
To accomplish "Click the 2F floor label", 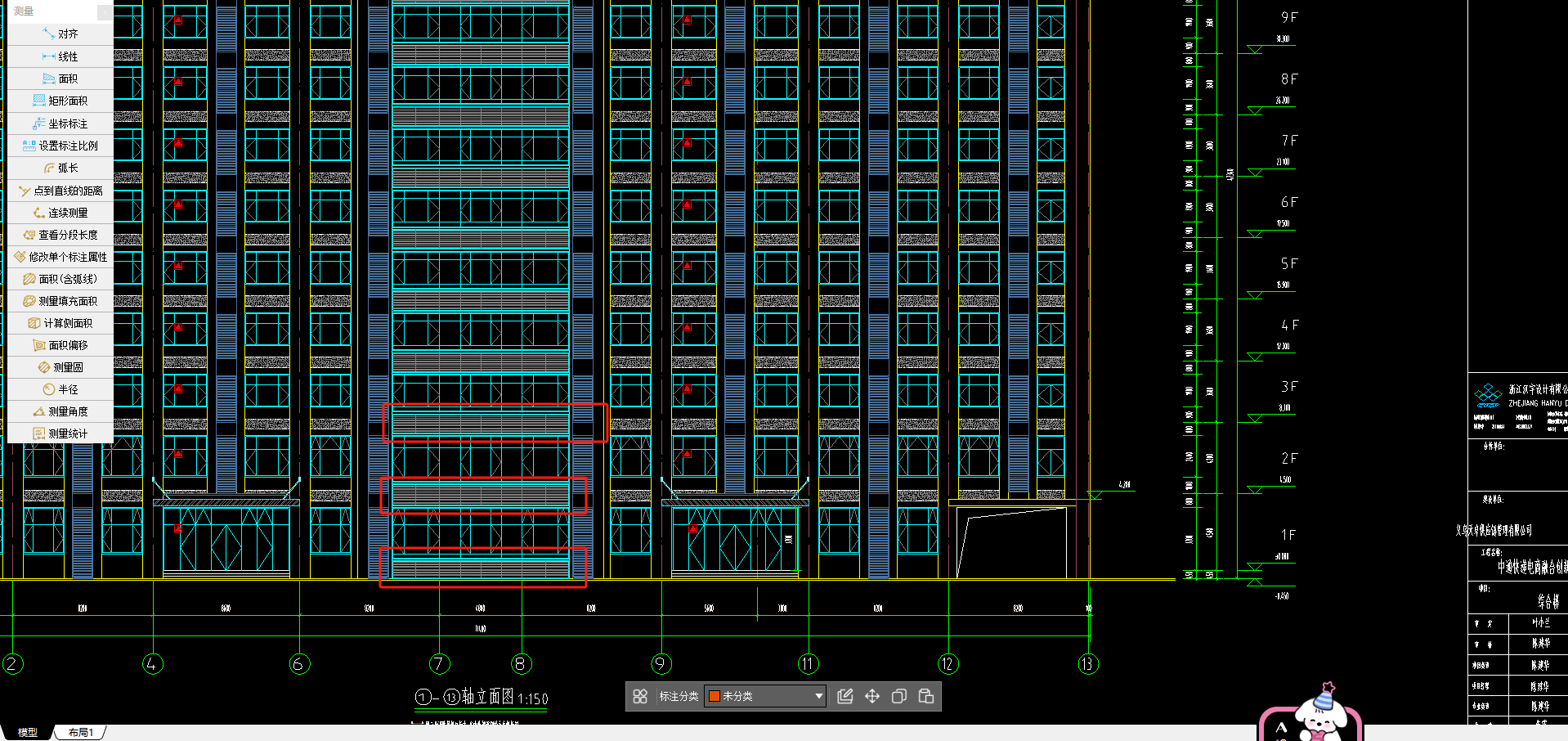I will [x=1289, y=459].
